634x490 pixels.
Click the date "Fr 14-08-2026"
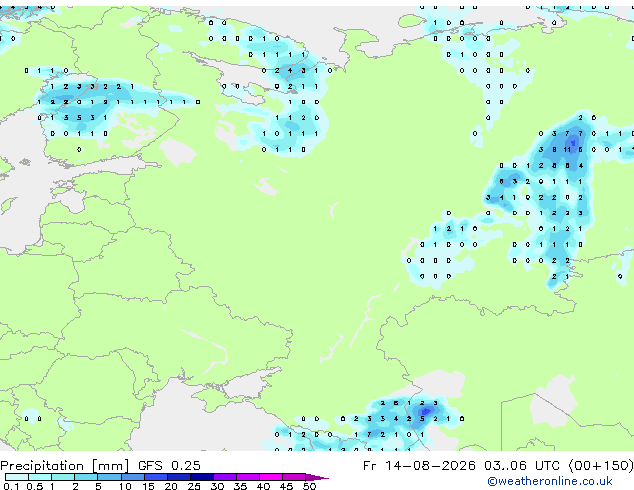click(x=419, y=465)
